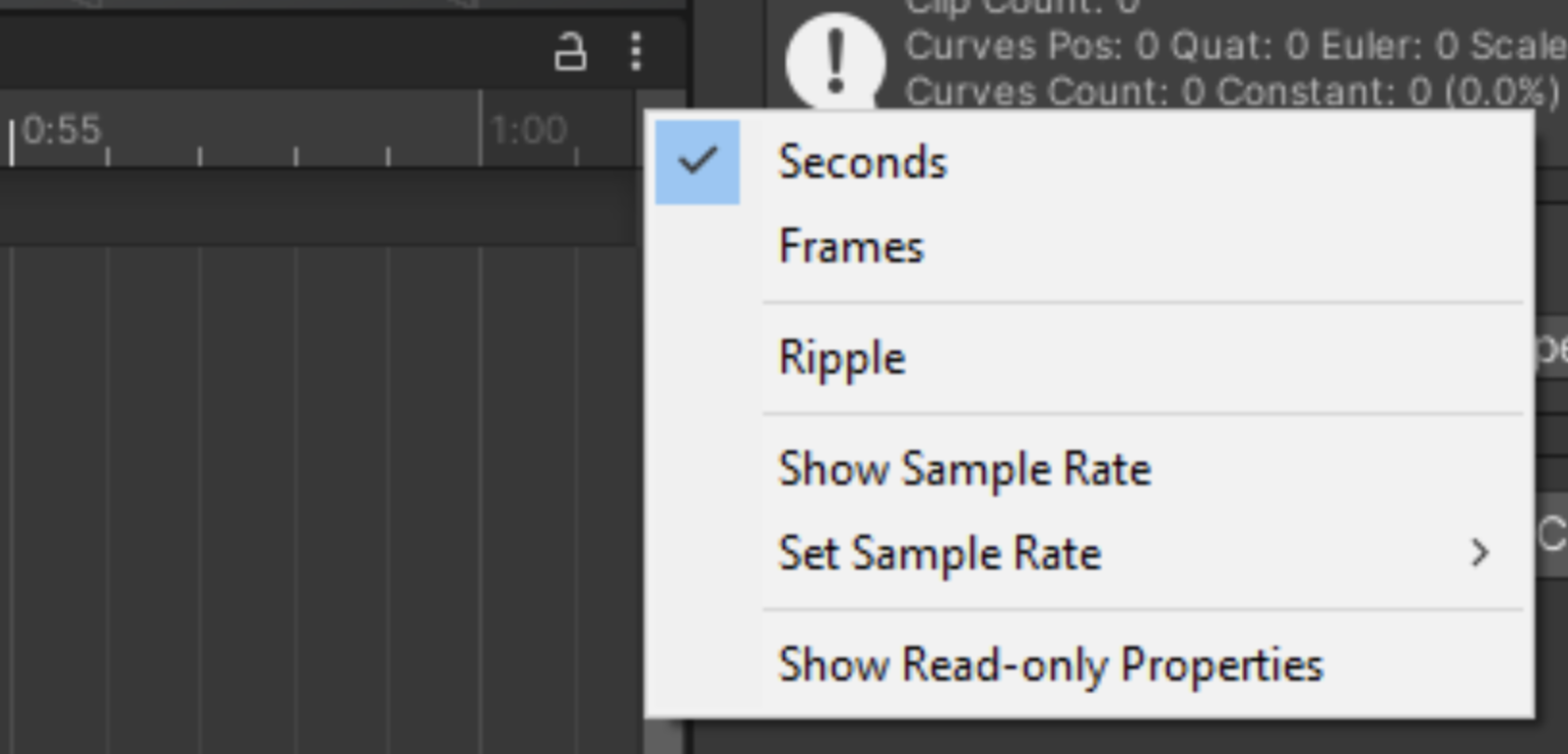Viewport: 1568px width, 754px height.
Task: Choose the Seconds menu entry
Action: pyautogui.click(x=863, y=162)
